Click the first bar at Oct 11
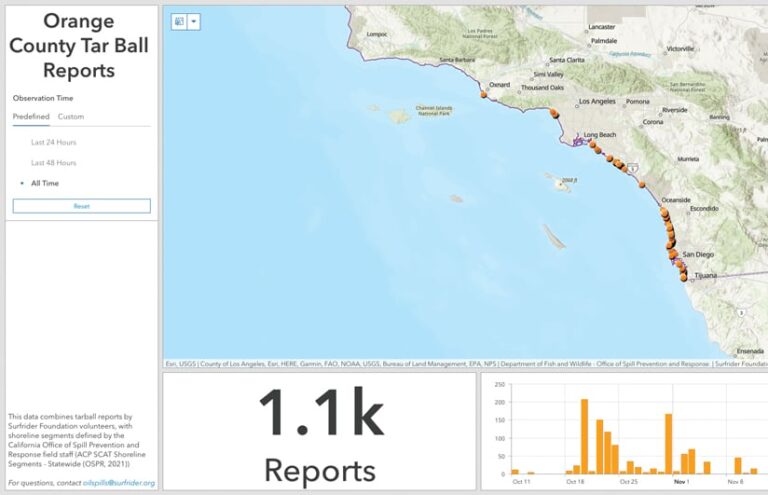Screen dimensions: 768x495 coord(515,472)
